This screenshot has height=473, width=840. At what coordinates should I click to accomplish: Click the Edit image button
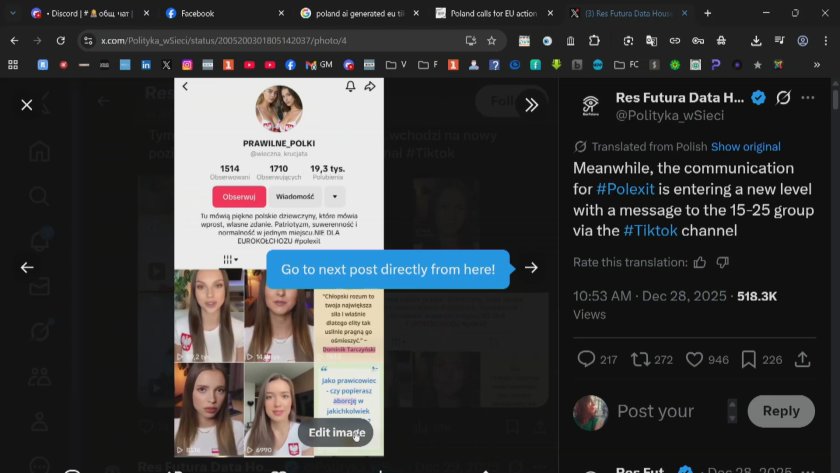(x=336, y=432)
